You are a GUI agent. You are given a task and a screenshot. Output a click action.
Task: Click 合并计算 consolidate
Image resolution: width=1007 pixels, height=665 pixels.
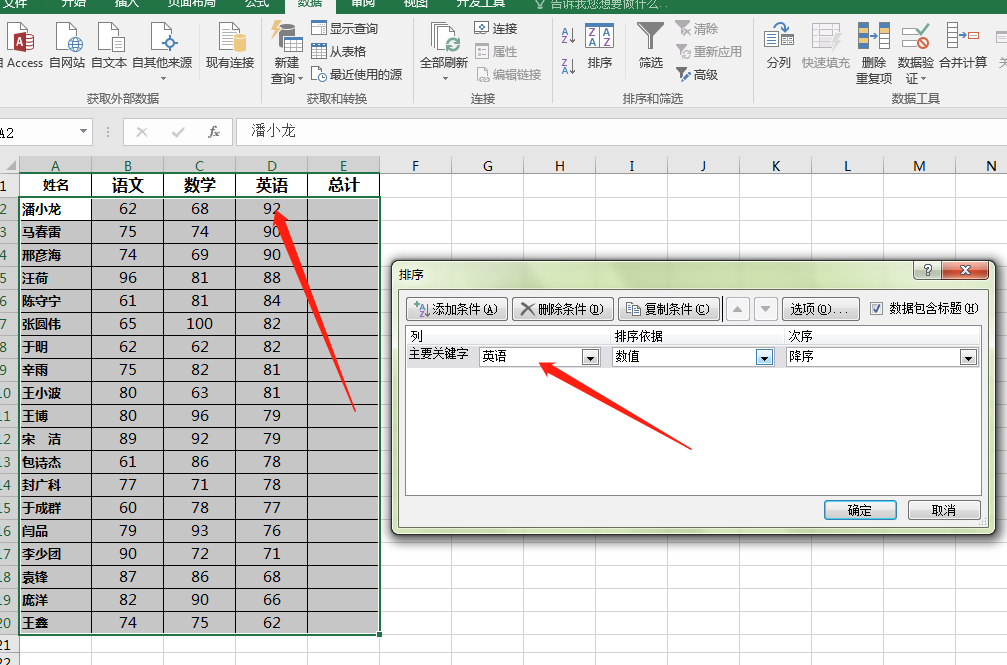963,45
